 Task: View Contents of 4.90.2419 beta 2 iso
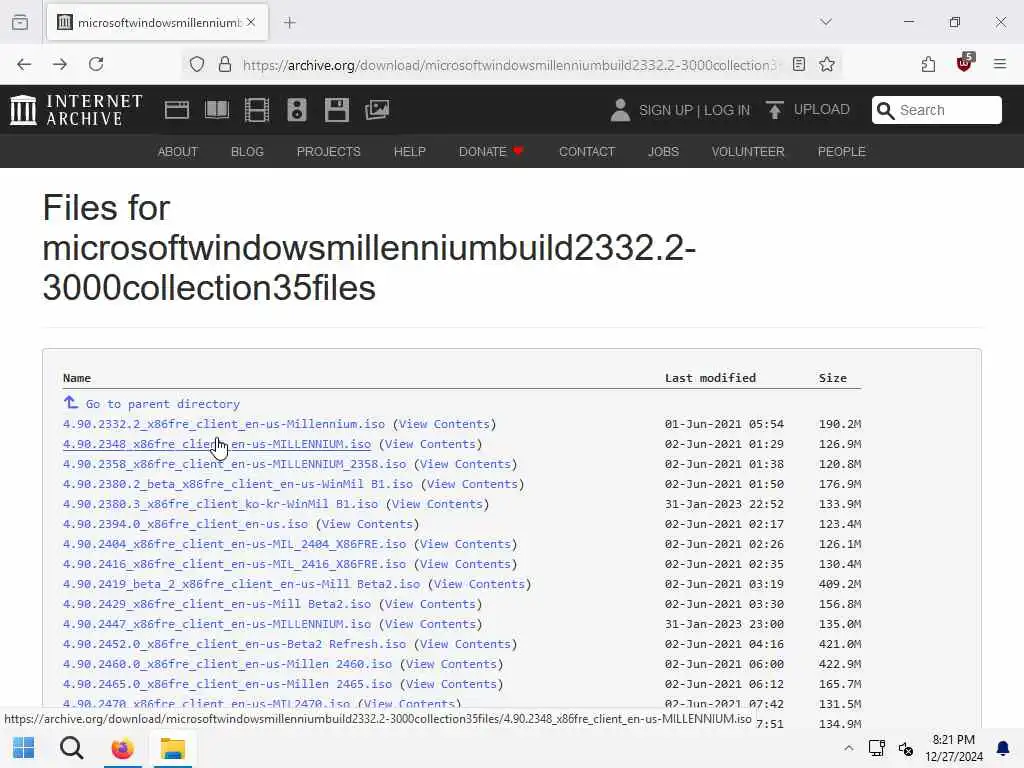[479, 584]
